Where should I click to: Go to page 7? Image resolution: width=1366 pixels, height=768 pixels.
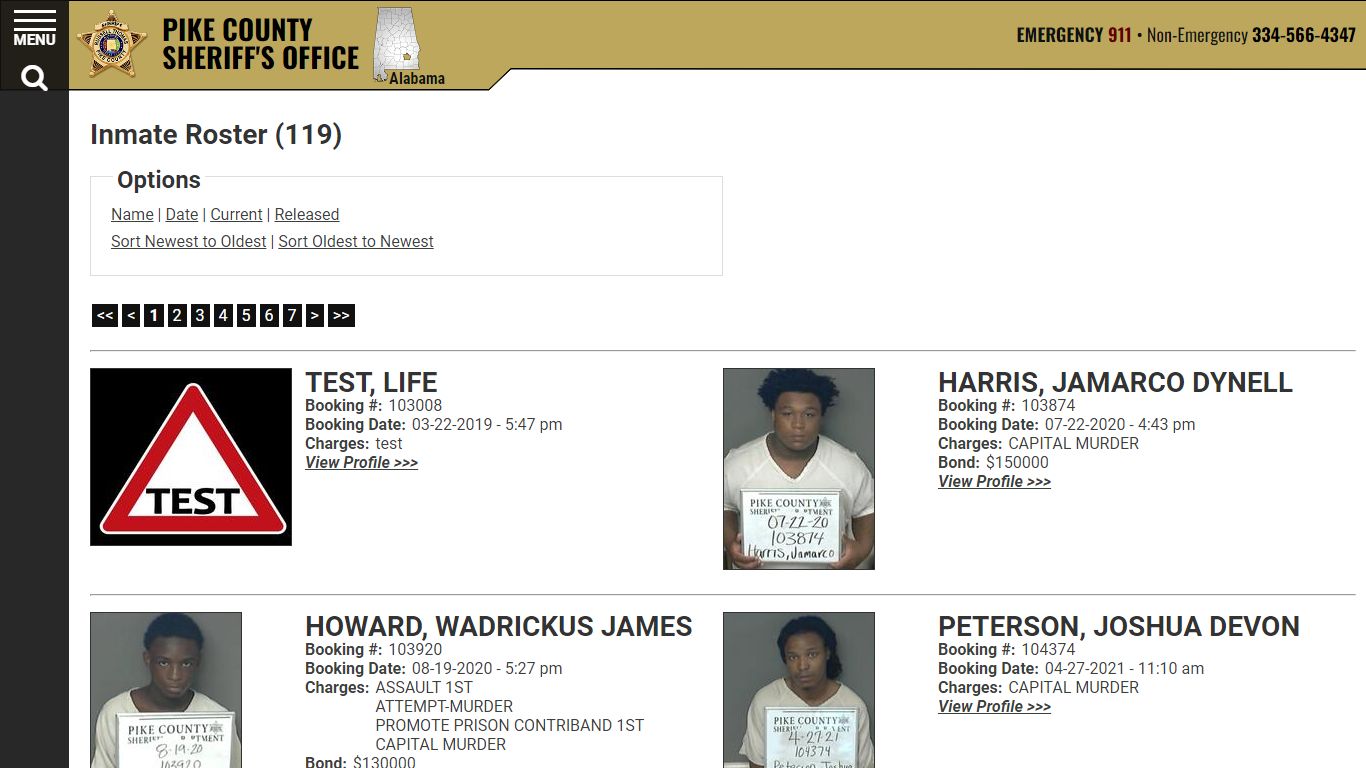(292, 316)
